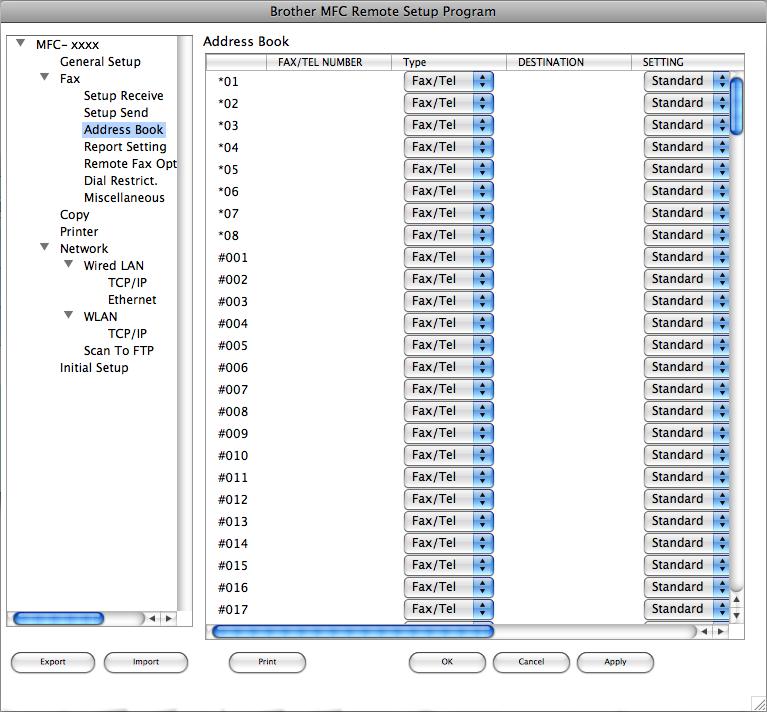This screenshot has height=712, width=767.
Task: Click DESTINATION field for #007
Action: click(x=568, y=389)
